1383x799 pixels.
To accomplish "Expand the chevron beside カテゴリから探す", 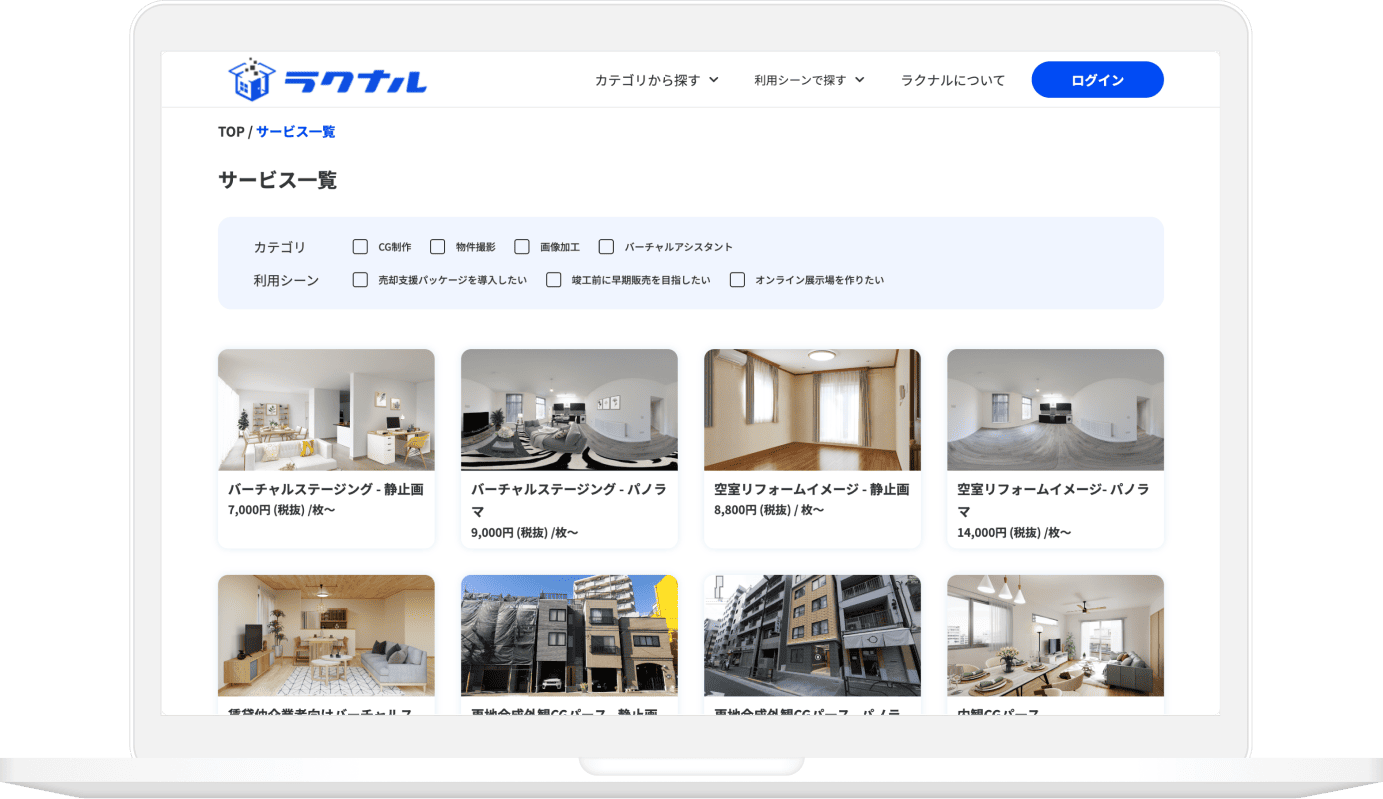I will [x=713, y=80].
